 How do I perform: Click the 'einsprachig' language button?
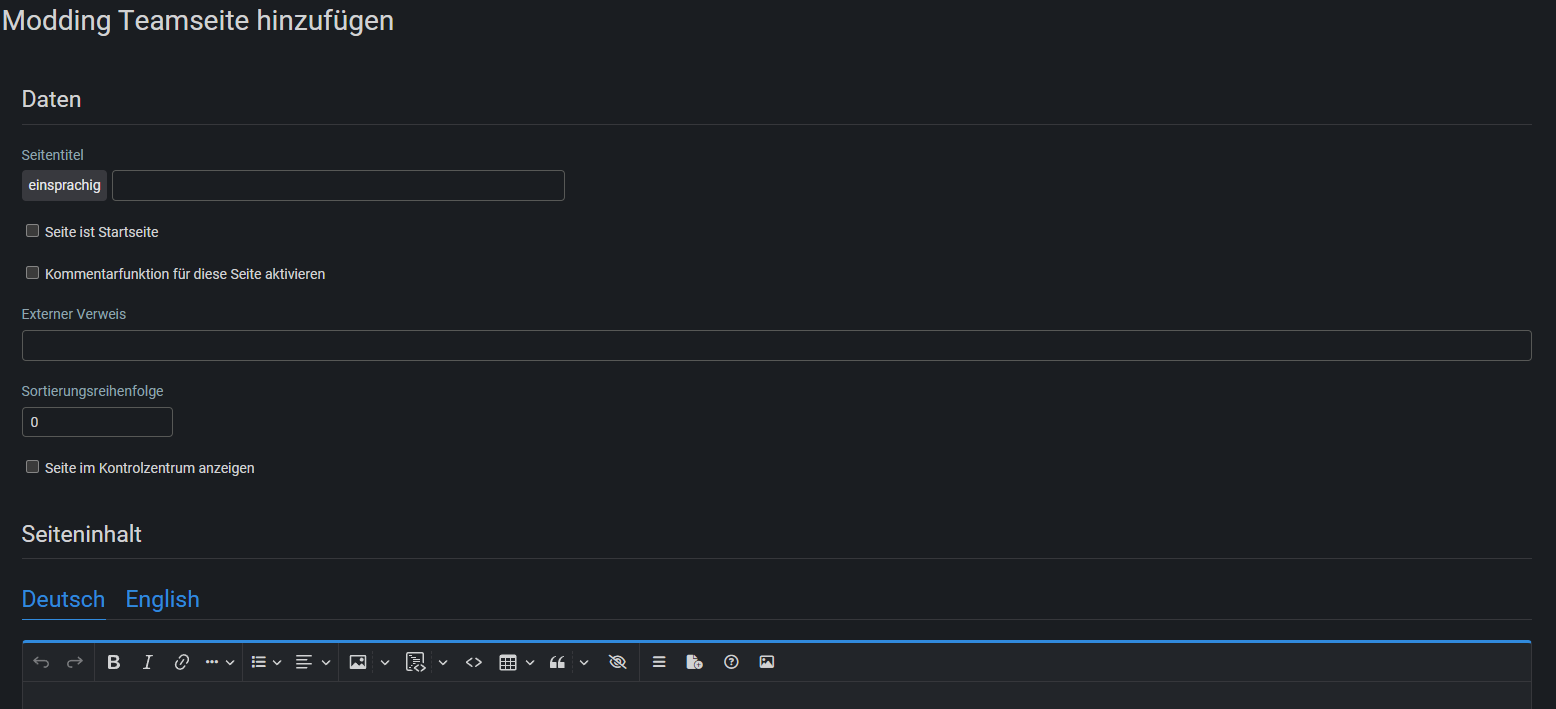point(64,186)
